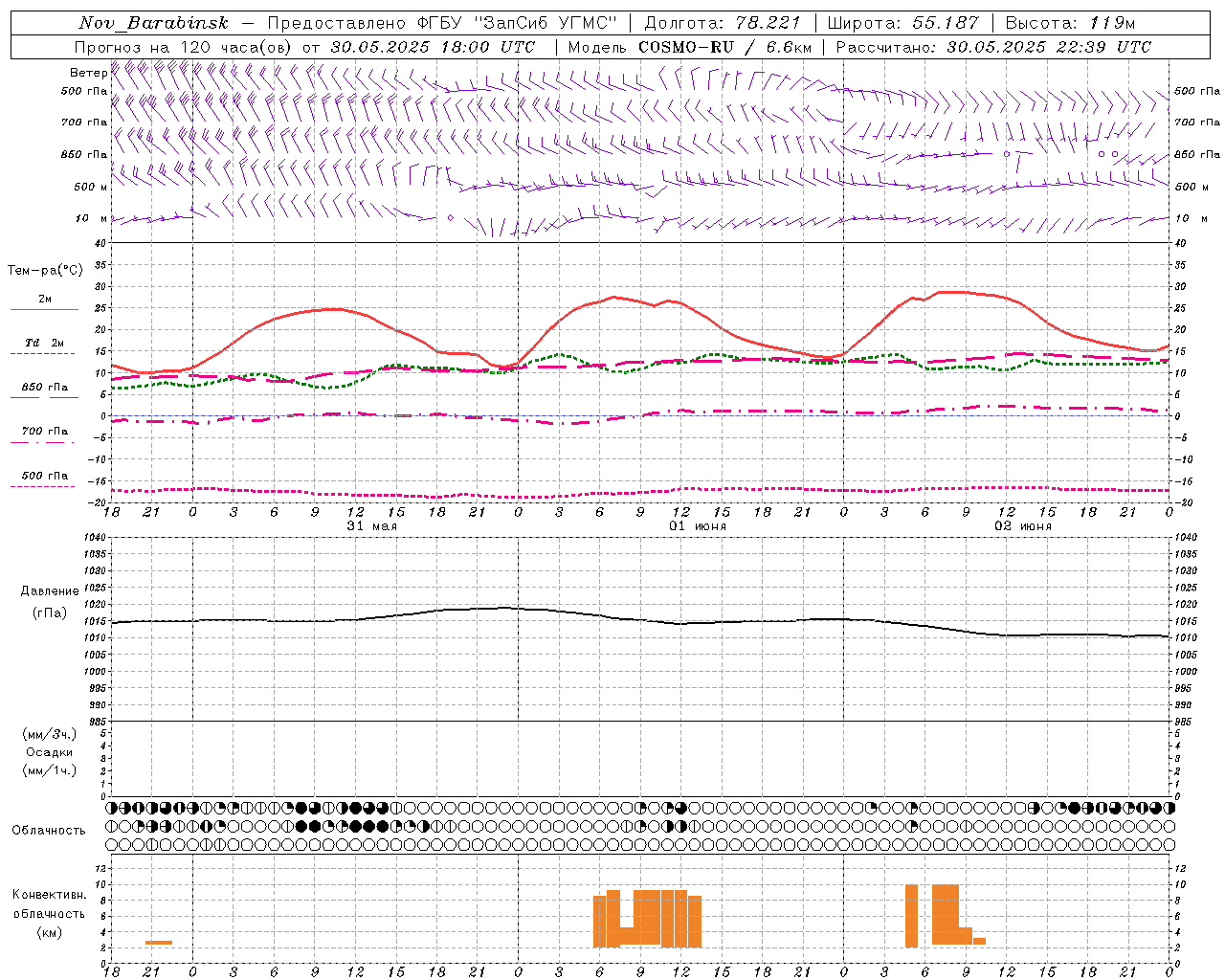Click the small orange bar near 21h on 30 May
This screenshot has height=980, width=1225.
coord(159,943)
